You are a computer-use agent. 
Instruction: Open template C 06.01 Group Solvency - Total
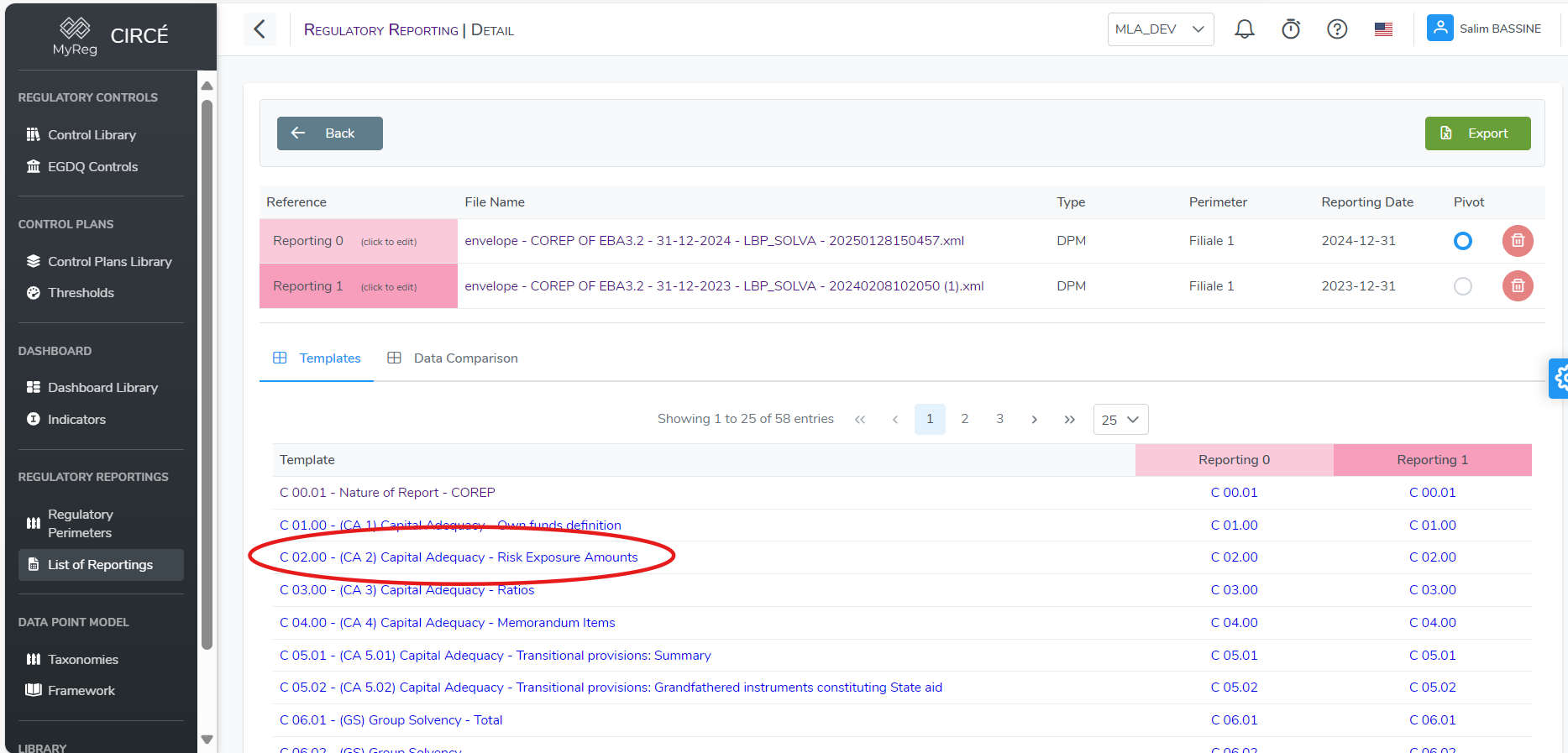[x=391, y=720]
